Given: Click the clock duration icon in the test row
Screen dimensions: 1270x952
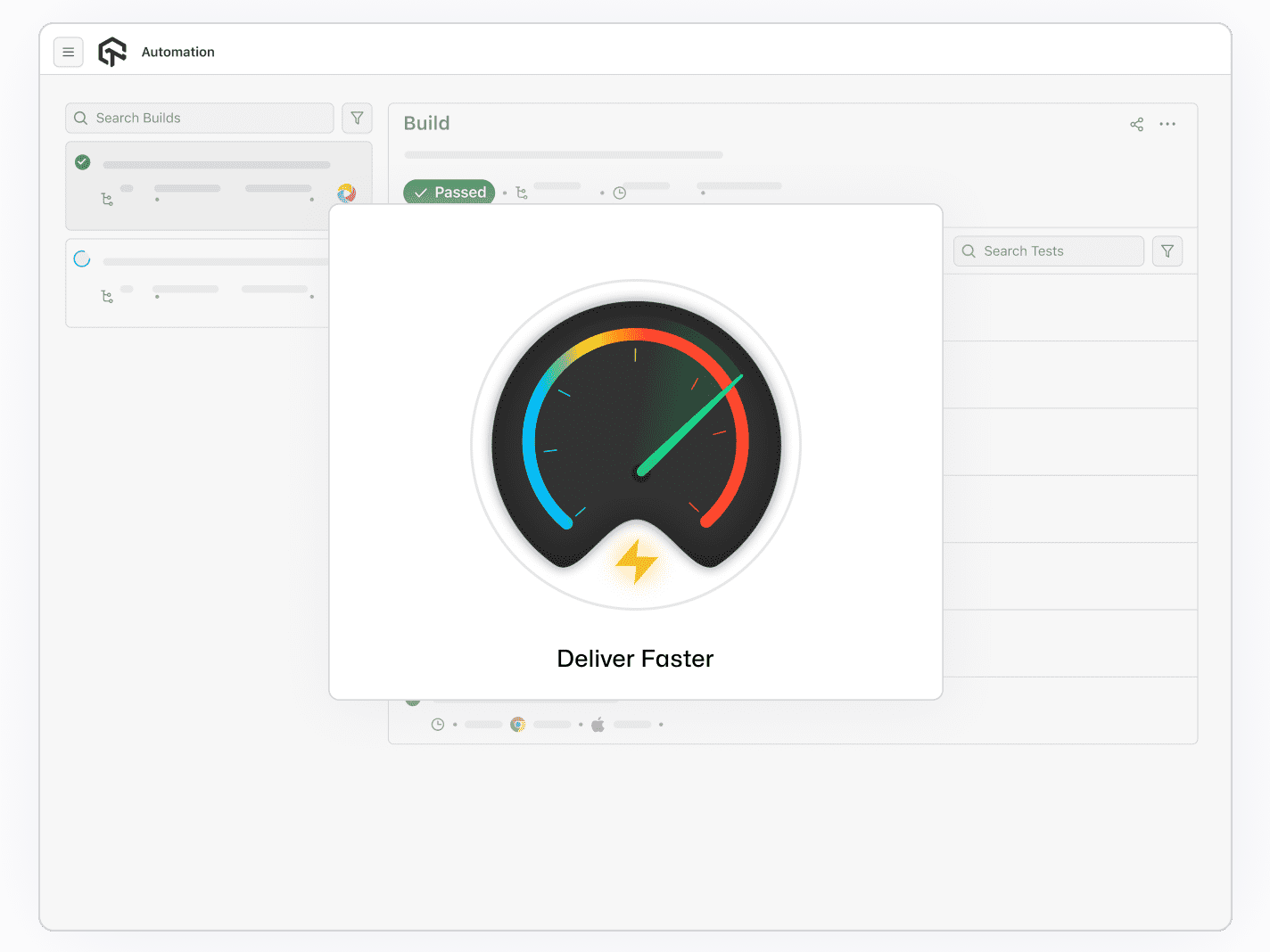Looking at the screenshot, I should pos(438,724).
